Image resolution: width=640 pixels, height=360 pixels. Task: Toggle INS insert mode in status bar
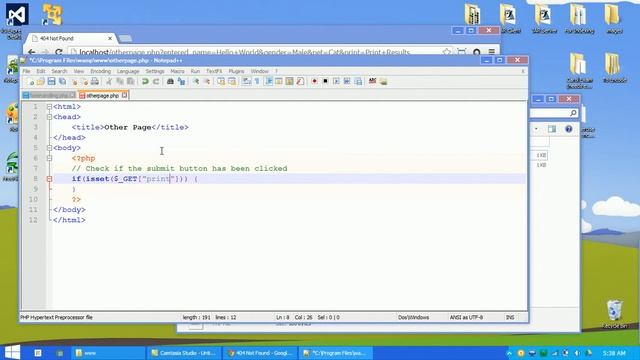pos(510,317)
